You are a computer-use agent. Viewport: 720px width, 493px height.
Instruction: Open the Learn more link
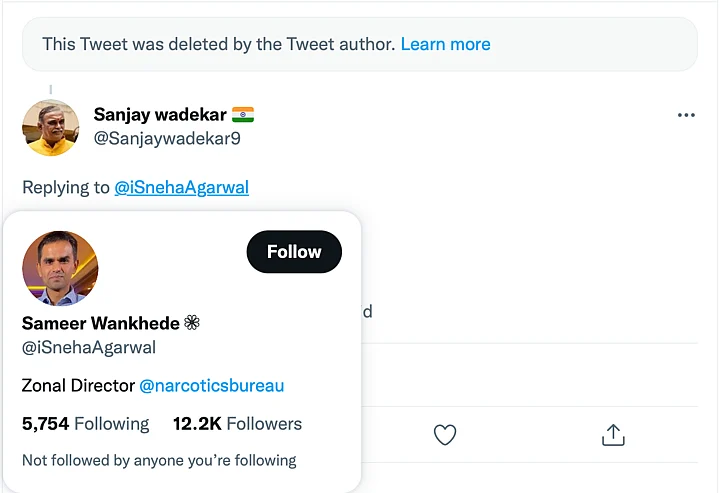pos(445,44)
